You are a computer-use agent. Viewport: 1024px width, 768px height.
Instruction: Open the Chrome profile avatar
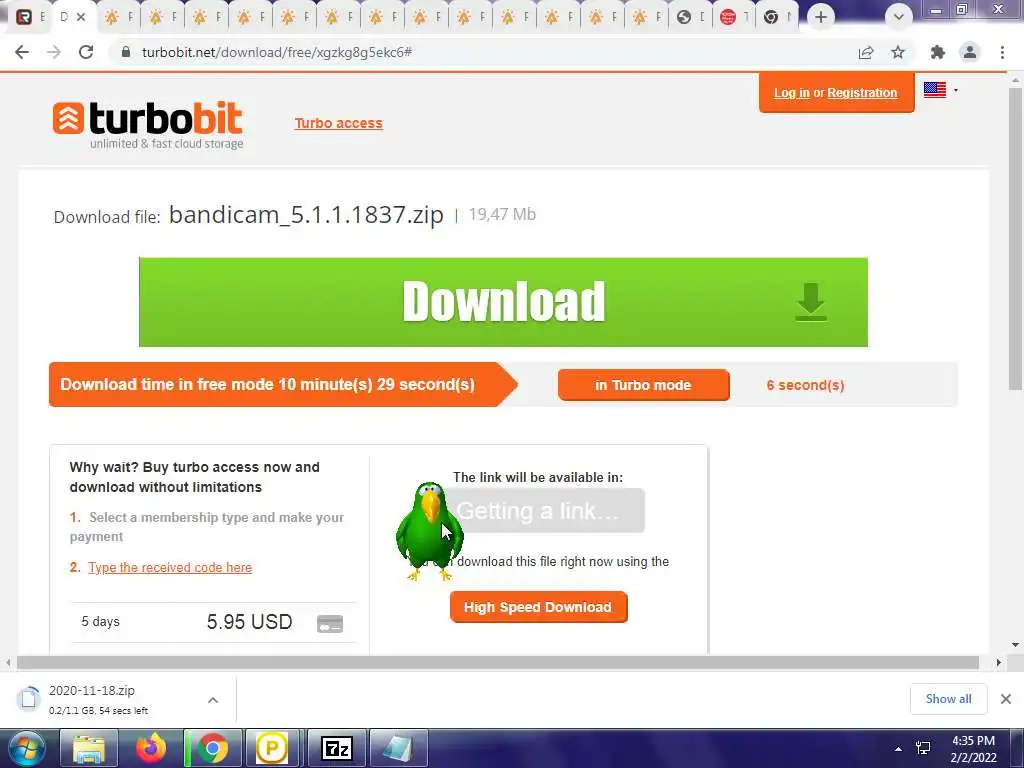click(x=970, y=52)
